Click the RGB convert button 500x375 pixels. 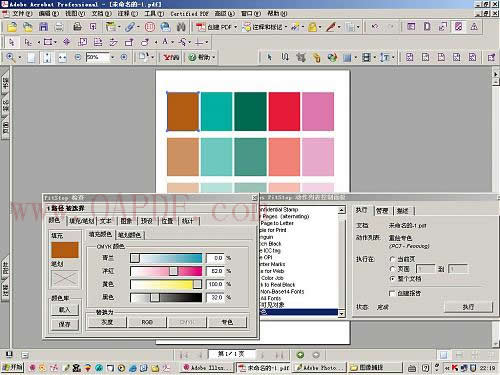coord(147,322)
